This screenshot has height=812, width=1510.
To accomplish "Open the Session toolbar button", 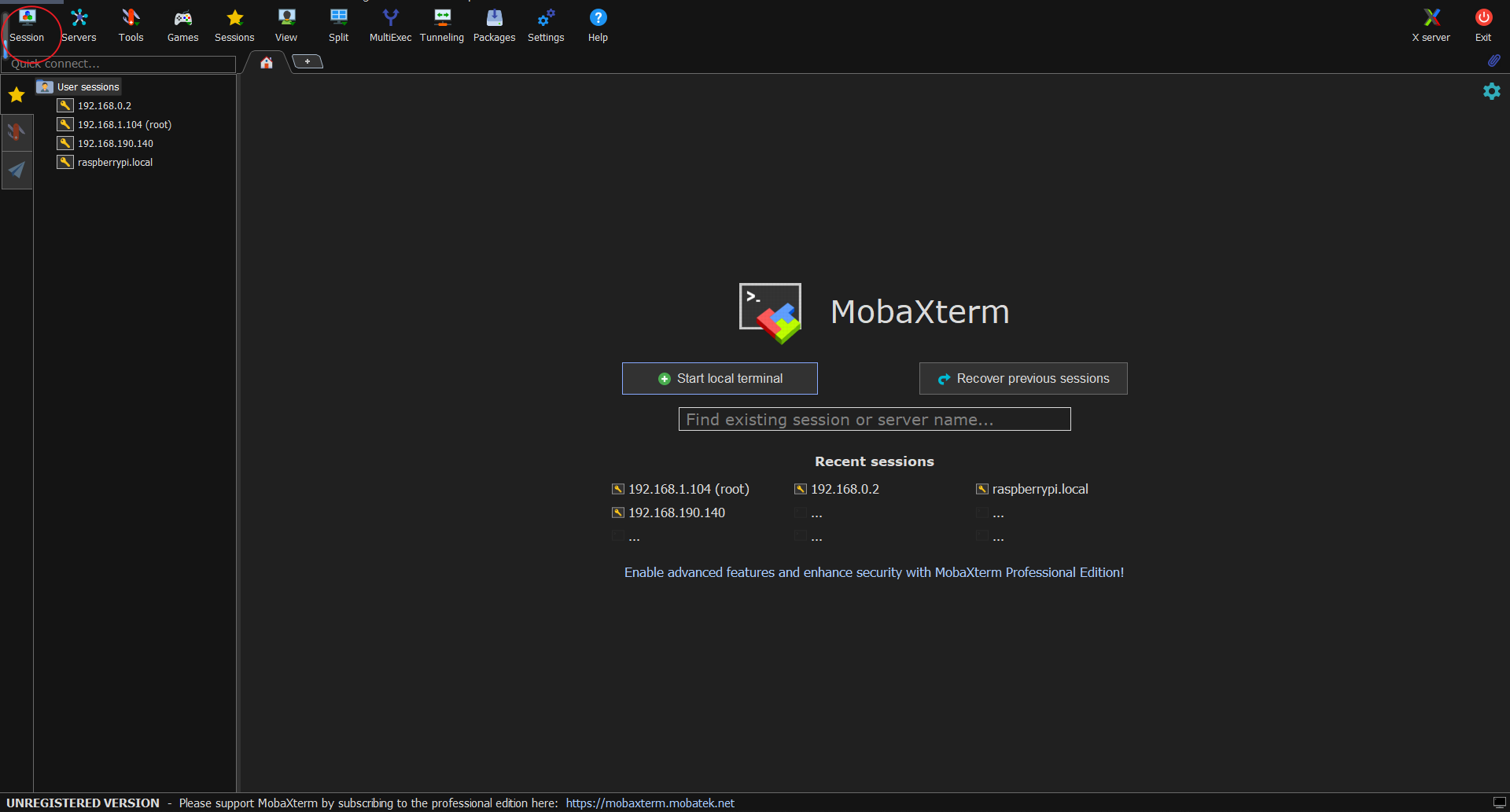I will pyautogui.click(x=27, y=25).
